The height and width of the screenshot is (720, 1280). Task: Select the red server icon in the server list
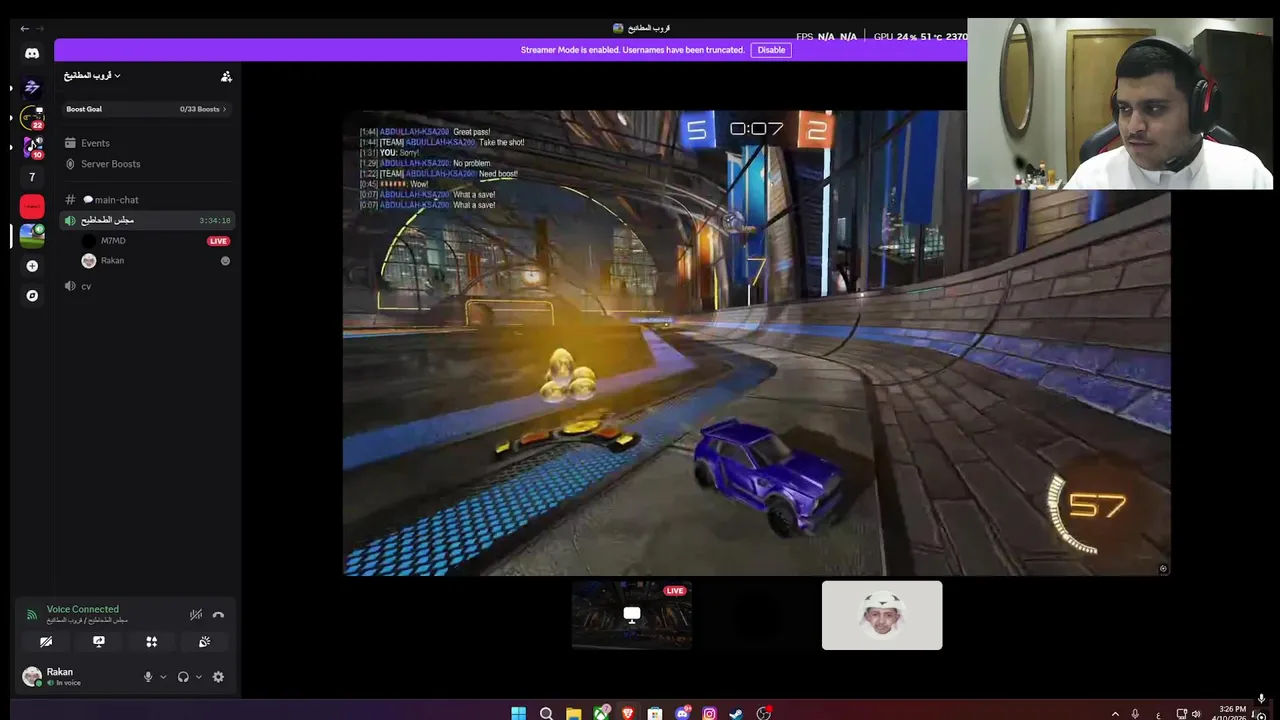point(32,207)
